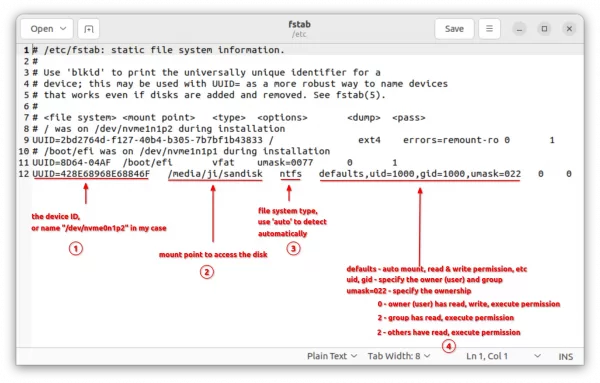Place cursor on line 1 '/etc/fstab: static file system information'
The height and width of the screenshot is (383, 600).
164,50
